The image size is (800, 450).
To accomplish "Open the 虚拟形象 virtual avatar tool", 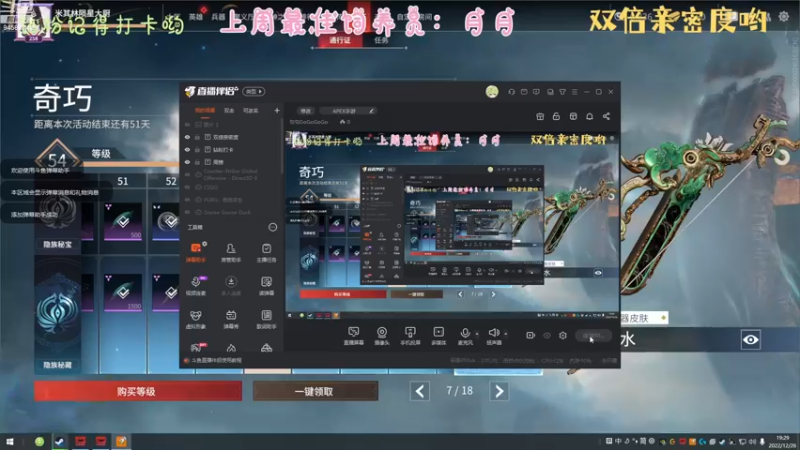I will pyautogui.click(x=196, y=319).
